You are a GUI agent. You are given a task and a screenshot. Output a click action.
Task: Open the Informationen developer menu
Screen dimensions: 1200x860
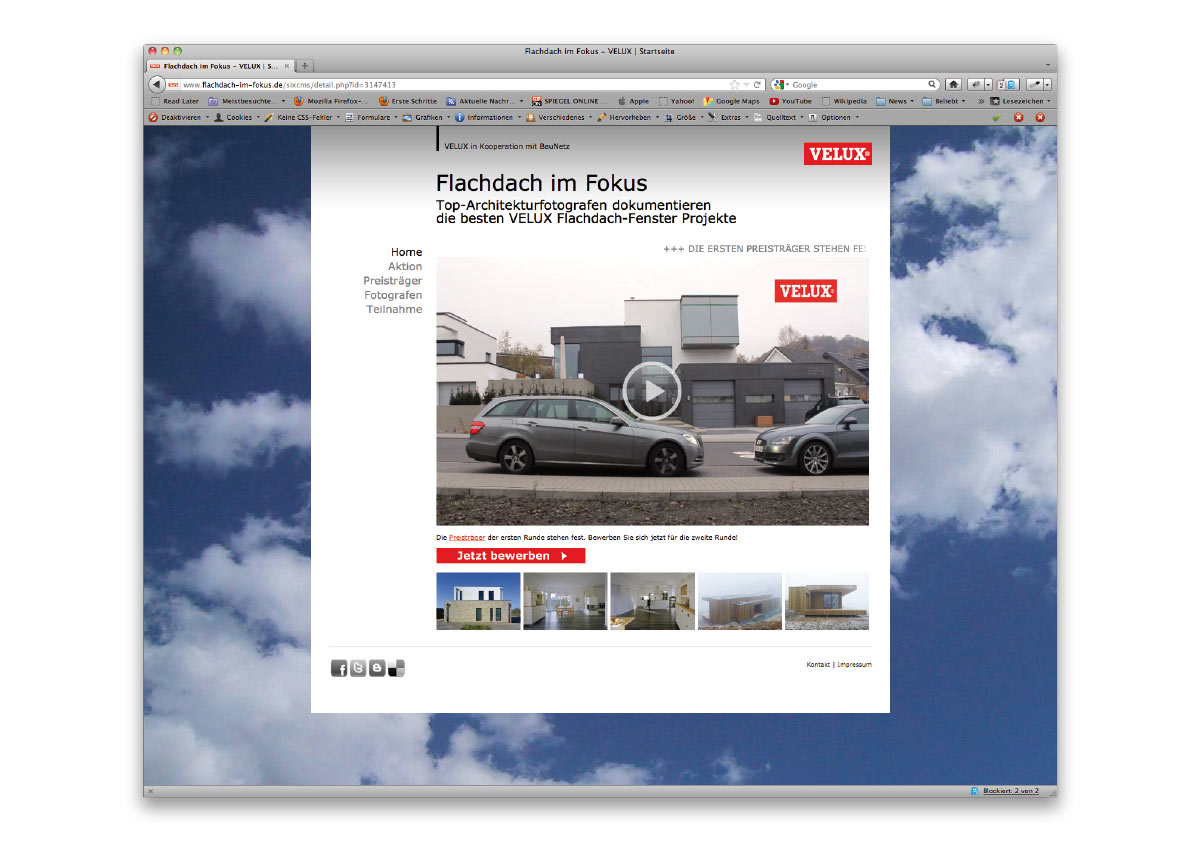point(488,117)
